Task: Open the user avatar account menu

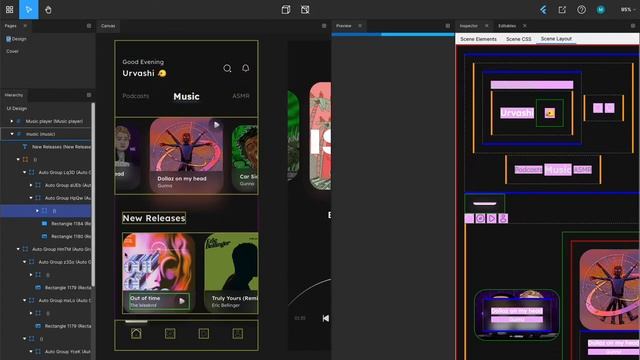Action: pyautogui.click(x=600, y=9)
